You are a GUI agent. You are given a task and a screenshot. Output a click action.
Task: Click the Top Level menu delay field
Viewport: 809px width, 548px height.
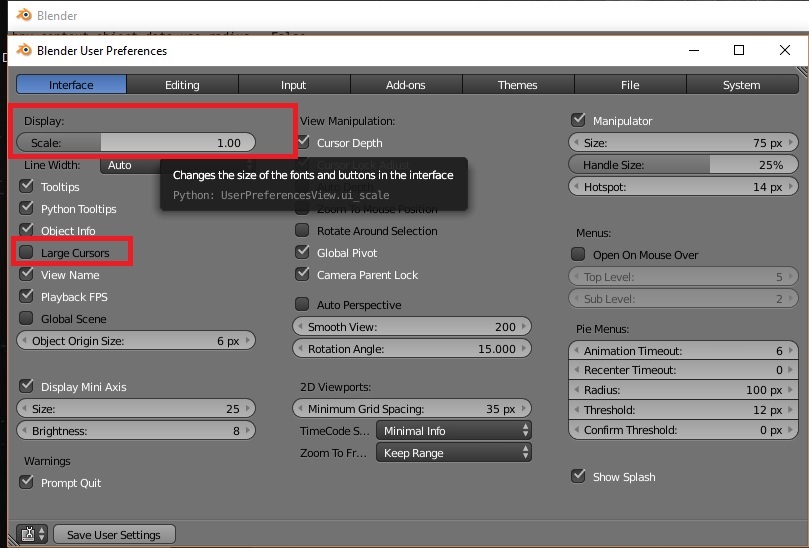click(x=684, y=277)
